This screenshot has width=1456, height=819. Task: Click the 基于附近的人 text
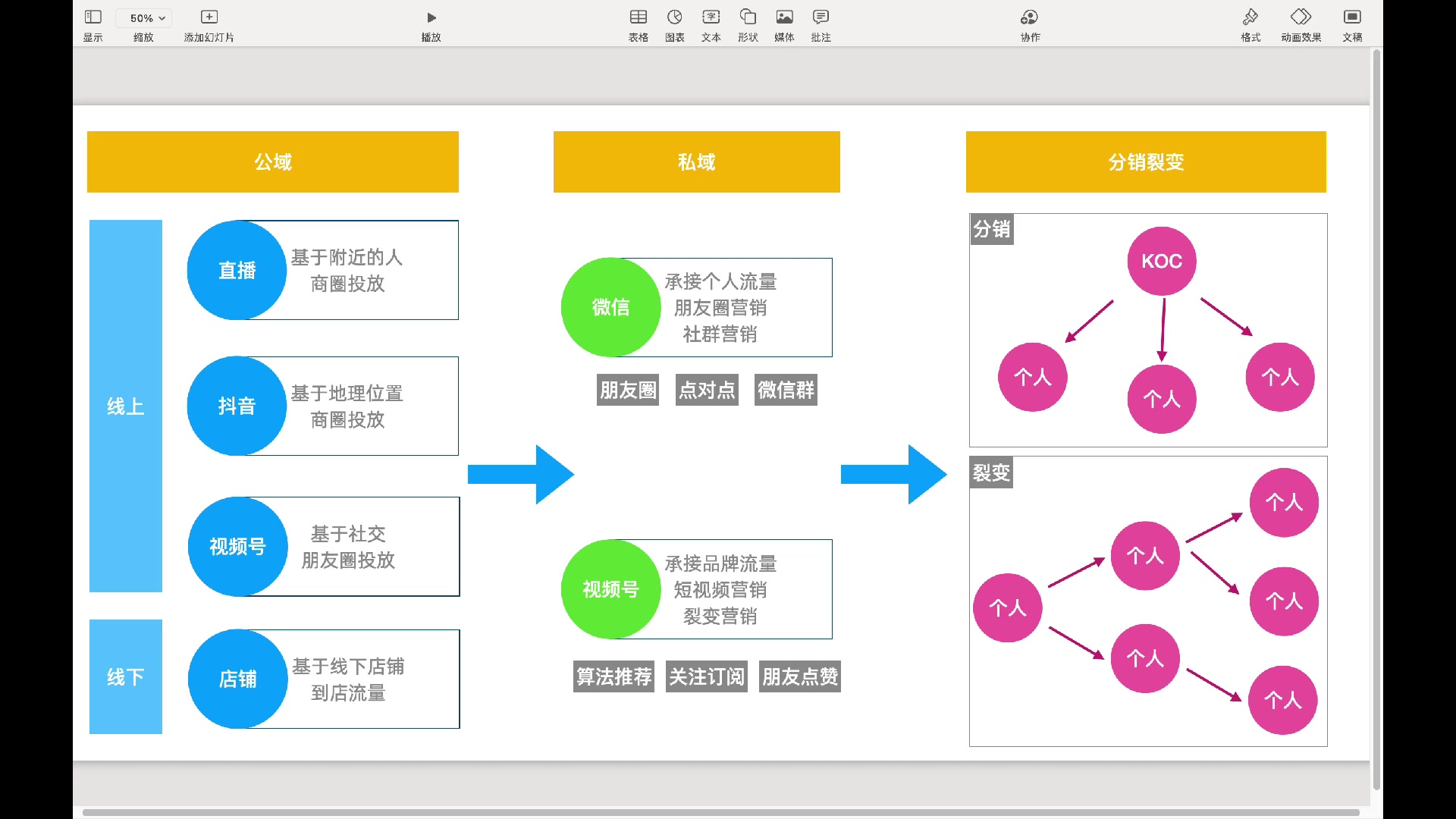[347, 257]
